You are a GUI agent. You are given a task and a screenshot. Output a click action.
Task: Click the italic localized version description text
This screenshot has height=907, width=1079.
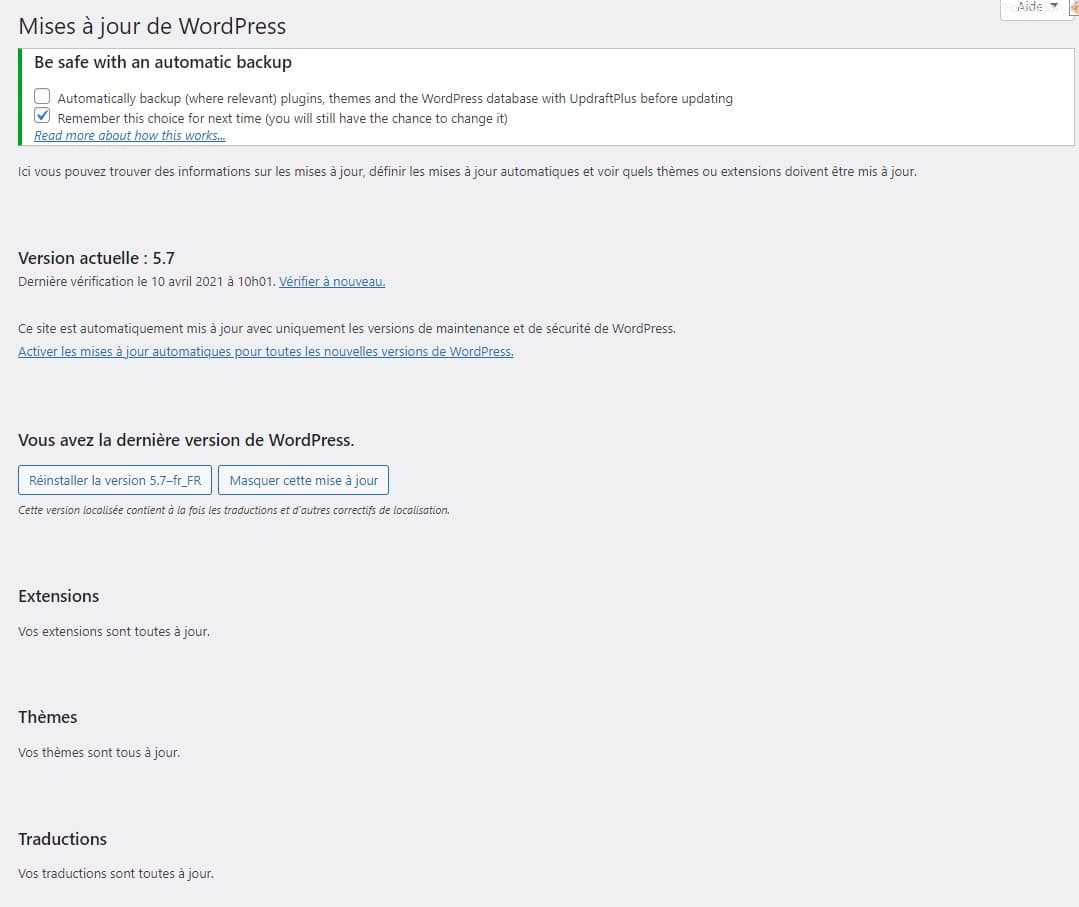[233, 510]
